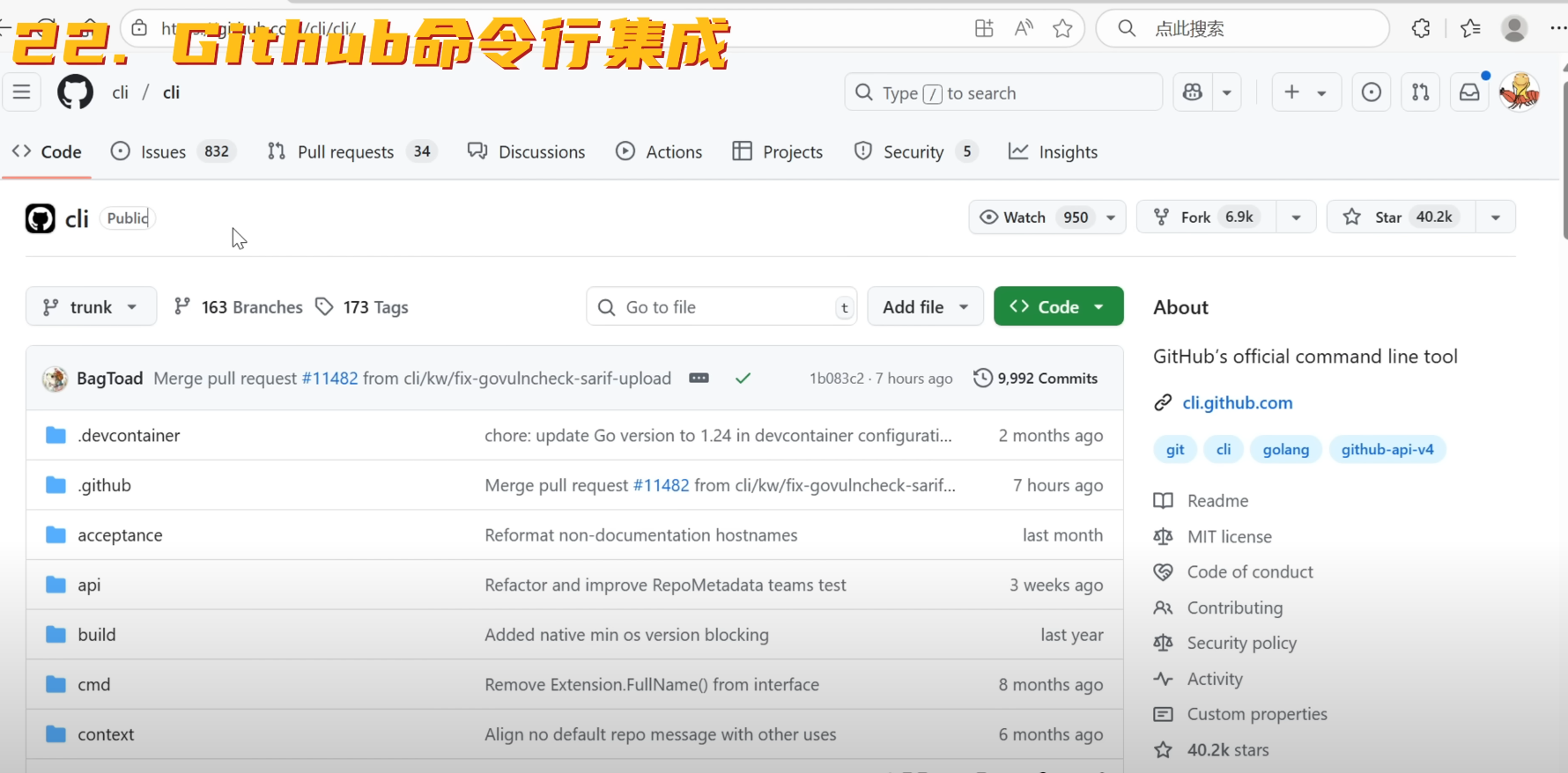View site information via the lock icon
Screen dimensions: 1568x773
pyautogui.click(x=139, y=28)
